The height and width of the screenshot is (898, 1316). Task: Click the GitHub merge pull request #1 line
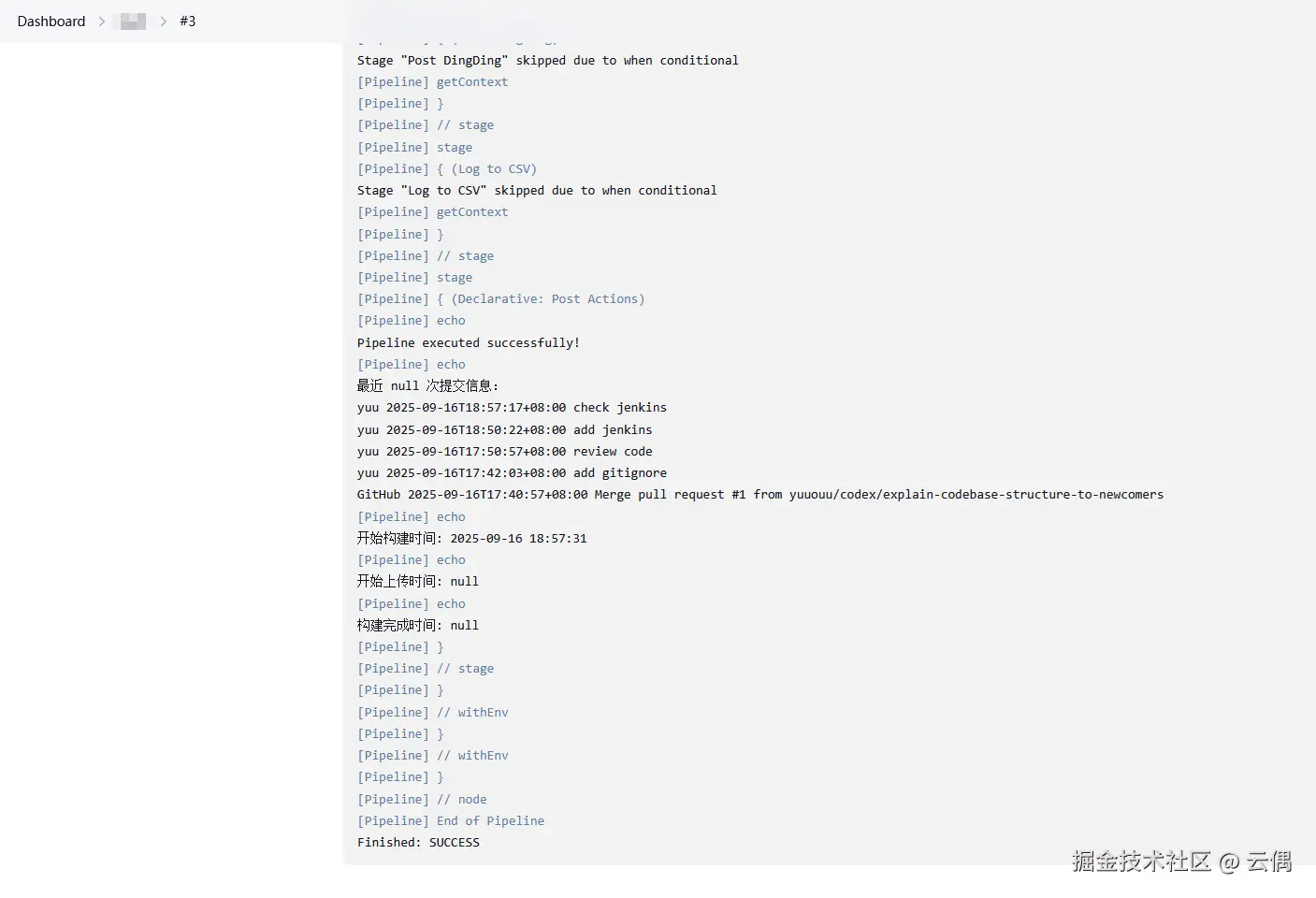click(760, 494)
